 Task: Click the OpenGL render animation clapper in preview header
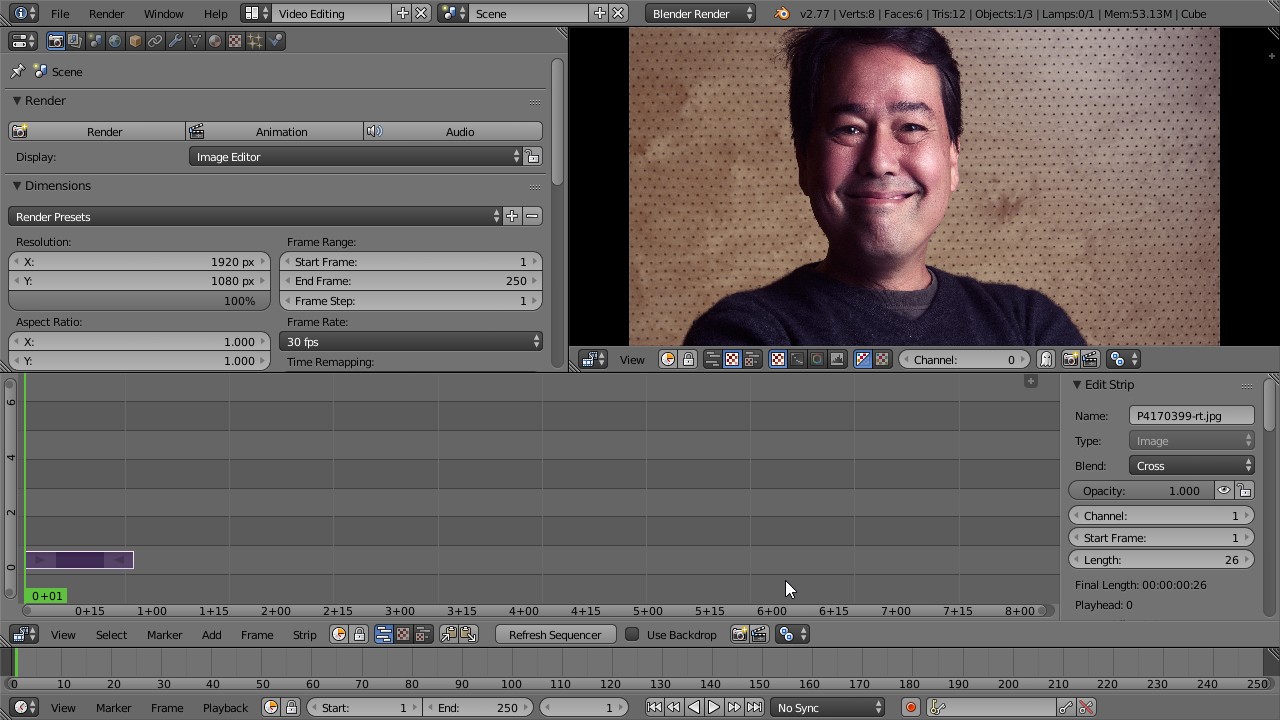point(1090,359)
